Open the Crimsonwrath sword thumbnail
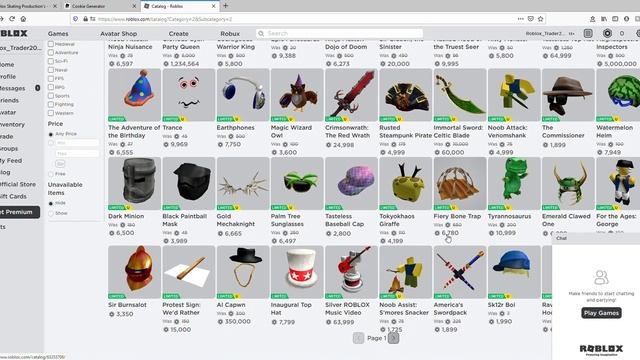The image size is (640, 360). (x=351, y=95)
